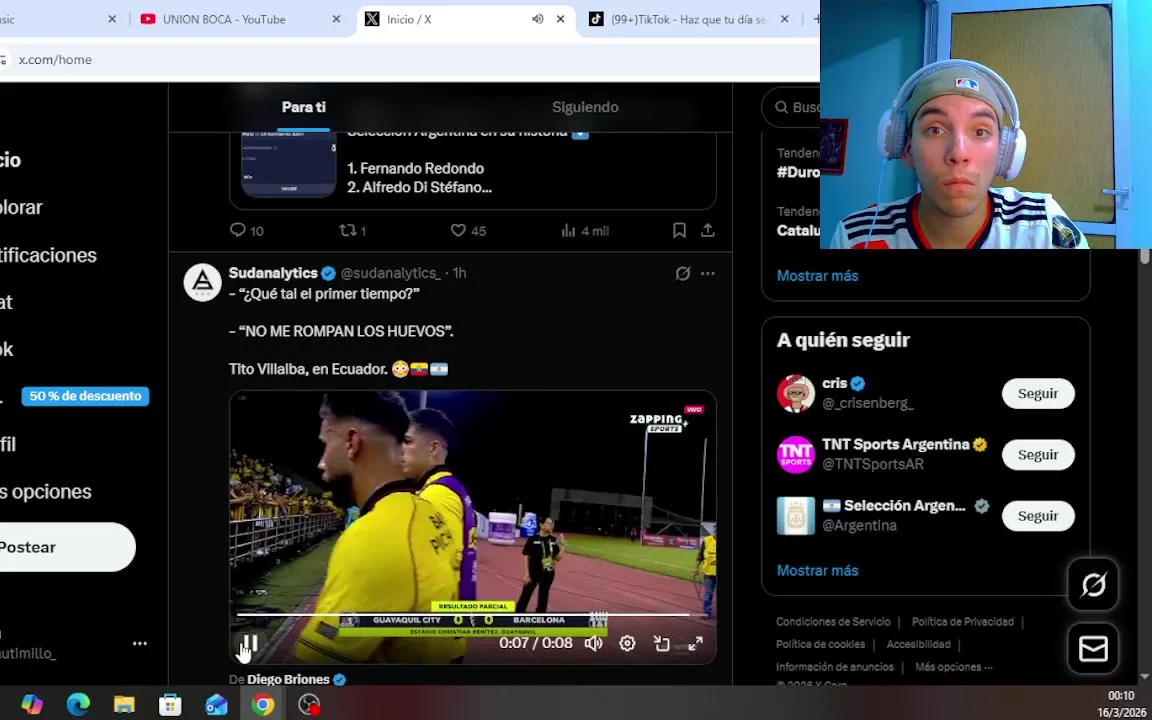Open Microsoft Edge from the taskbar
This screenshot has width=1152, height=720.
coord(78,705)
